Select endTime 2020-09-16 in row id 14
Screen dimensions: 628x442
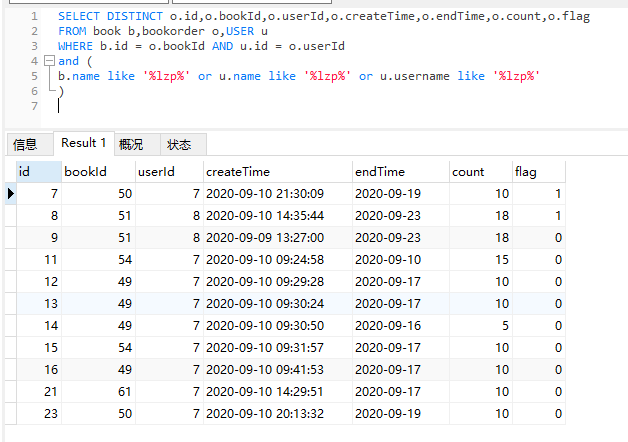(401, 326)
